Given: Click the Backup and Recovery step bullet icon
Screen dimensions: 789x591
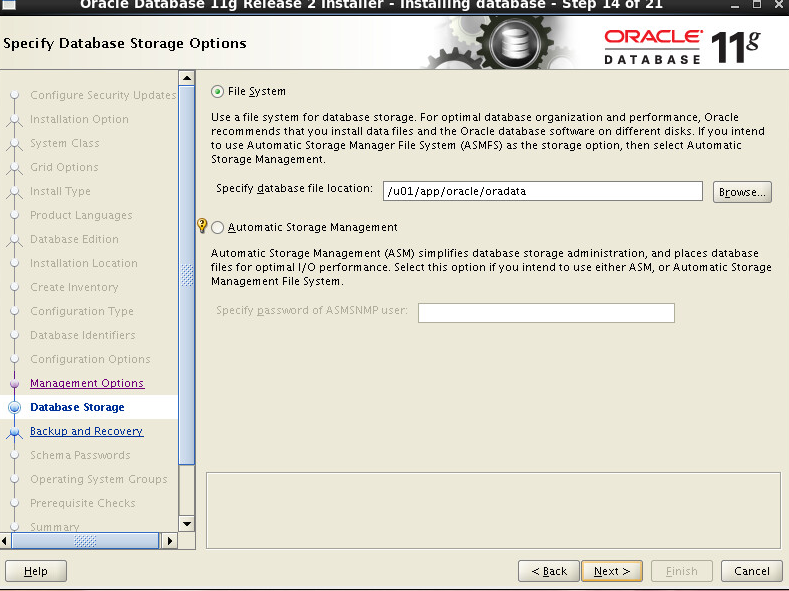Looking at the screenshot, I should click(15, 432).
